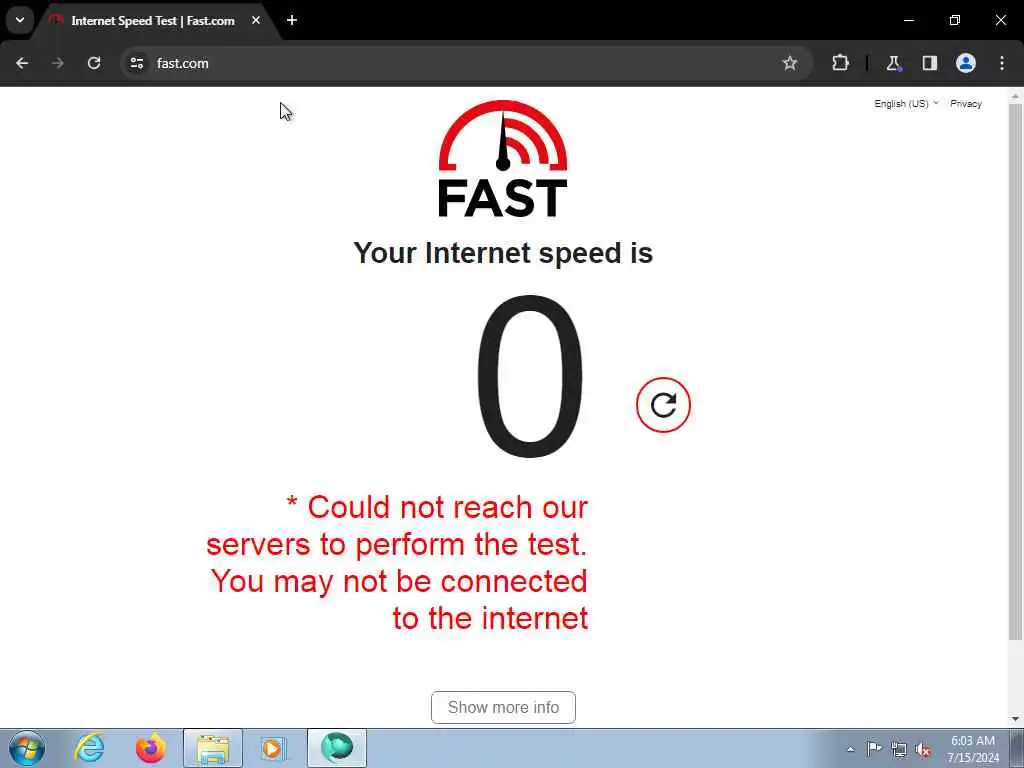Toggle the muted volume tray icon
Viewport: 1024px width, 768px height.
923,750
